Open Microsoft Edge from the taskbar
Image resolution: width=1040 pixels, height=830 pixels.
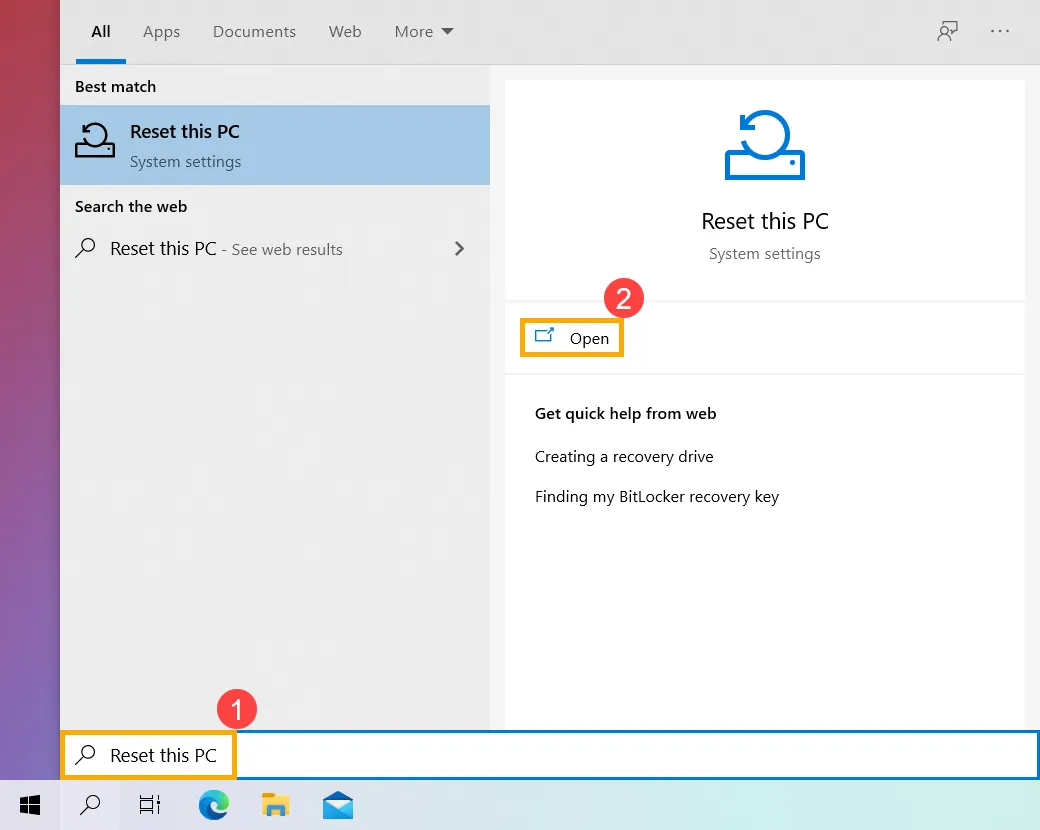(213, 805)
